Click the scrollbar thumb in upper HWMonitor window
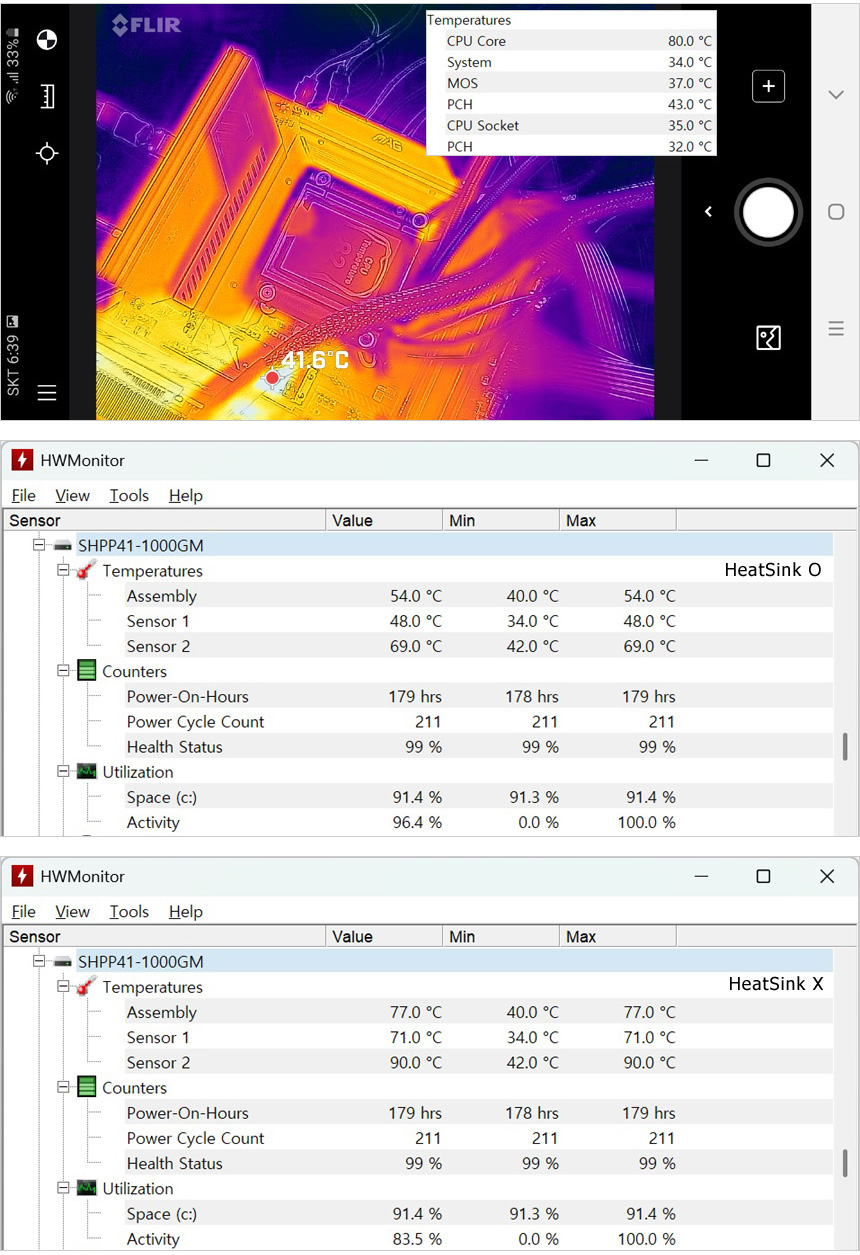Image resolution: width=860 pixels, height=1255 pixels. [x=847, y=746]
